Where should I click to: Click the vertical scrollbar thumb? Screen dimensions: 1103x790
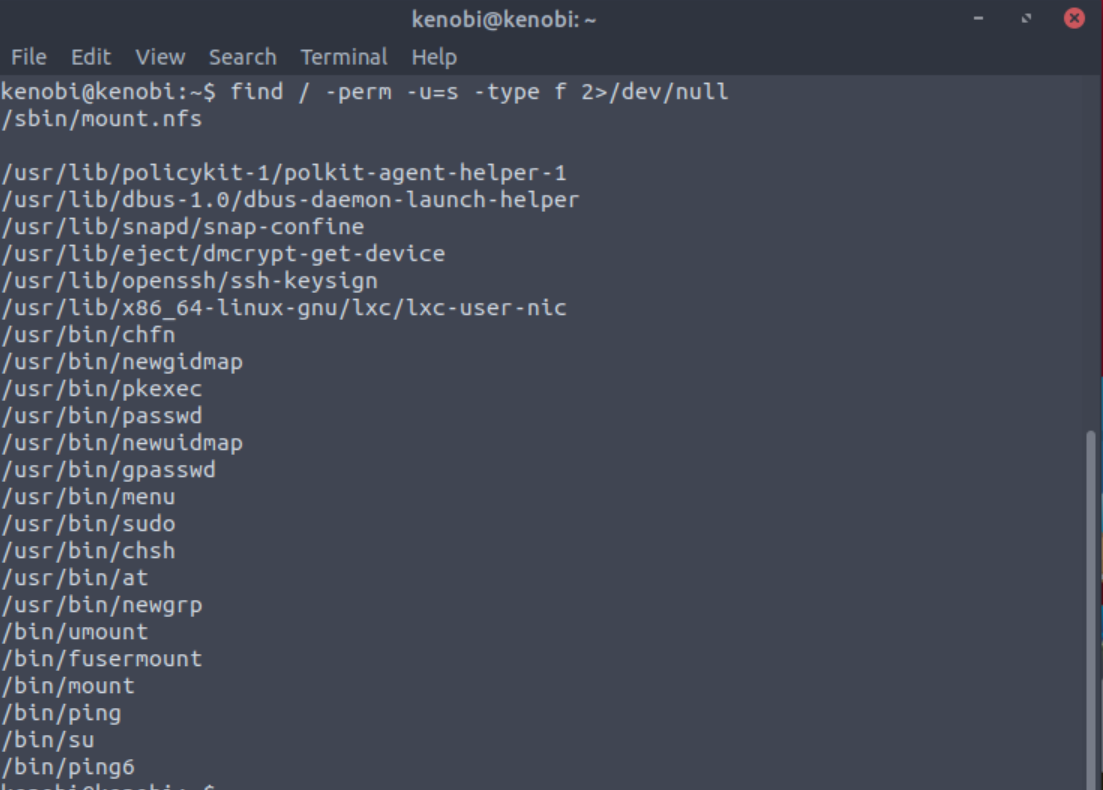1091,600
